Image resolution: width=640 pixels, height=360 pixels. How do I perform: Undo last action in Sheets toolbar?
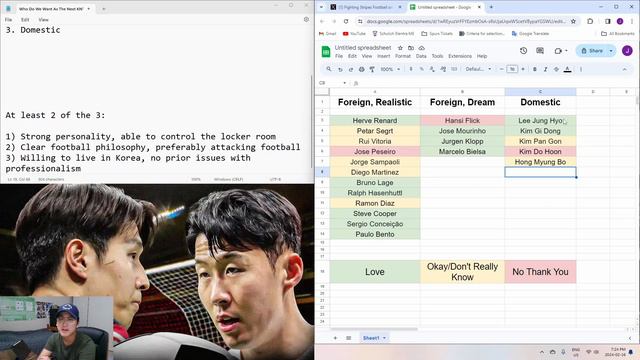(340, 69)
